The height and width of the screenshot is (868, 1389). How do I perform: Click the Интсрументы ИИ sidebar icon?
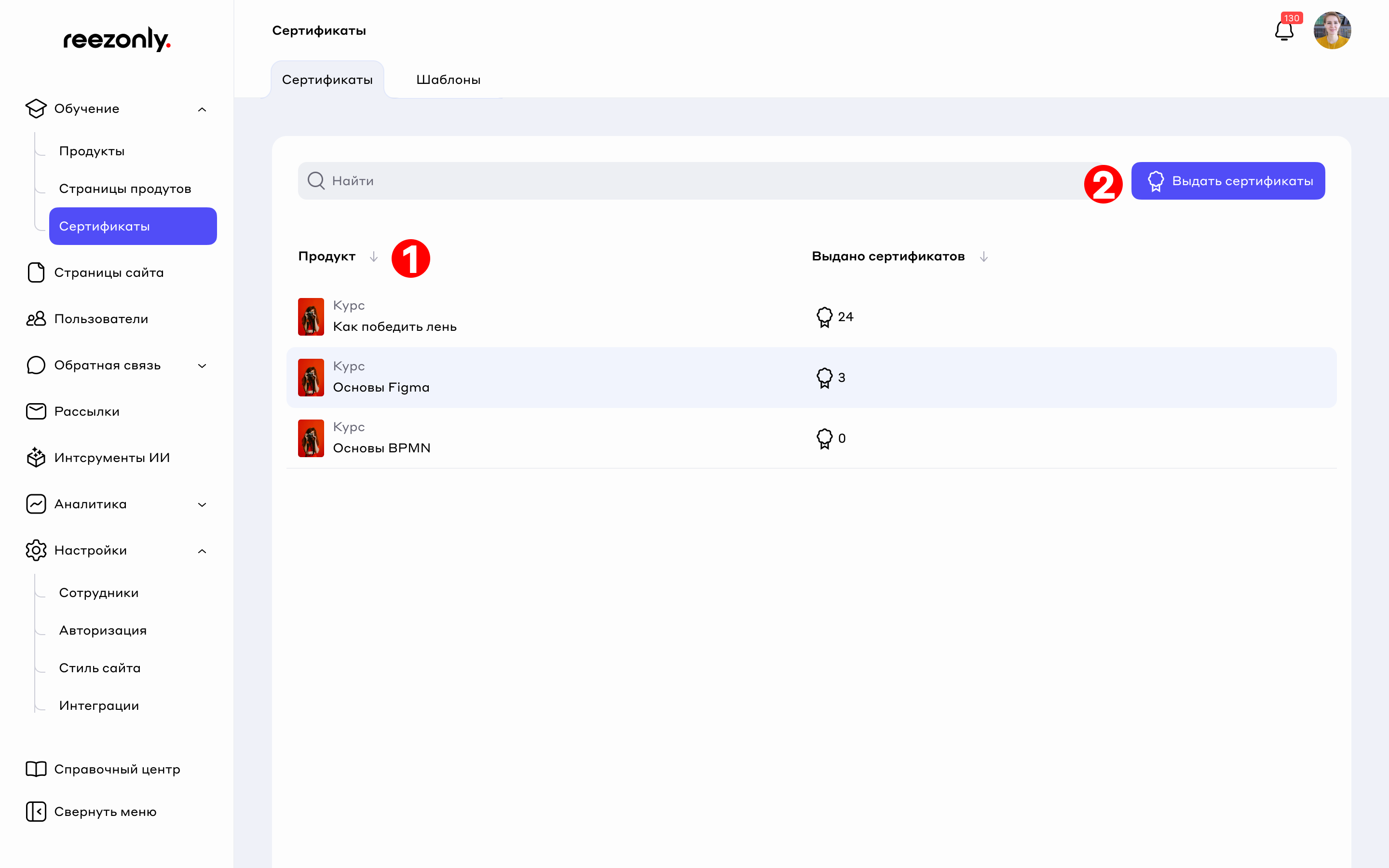click(36, 458)
